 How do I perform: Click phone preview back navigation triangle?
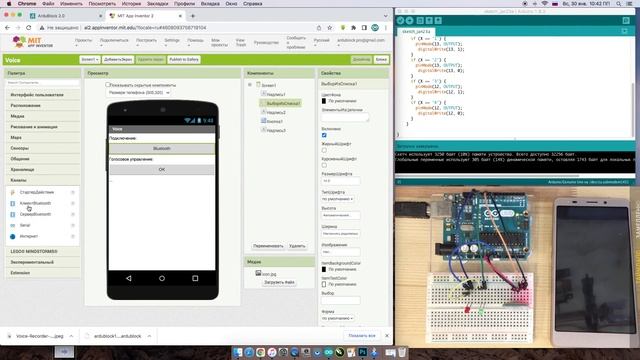point(129,278)
